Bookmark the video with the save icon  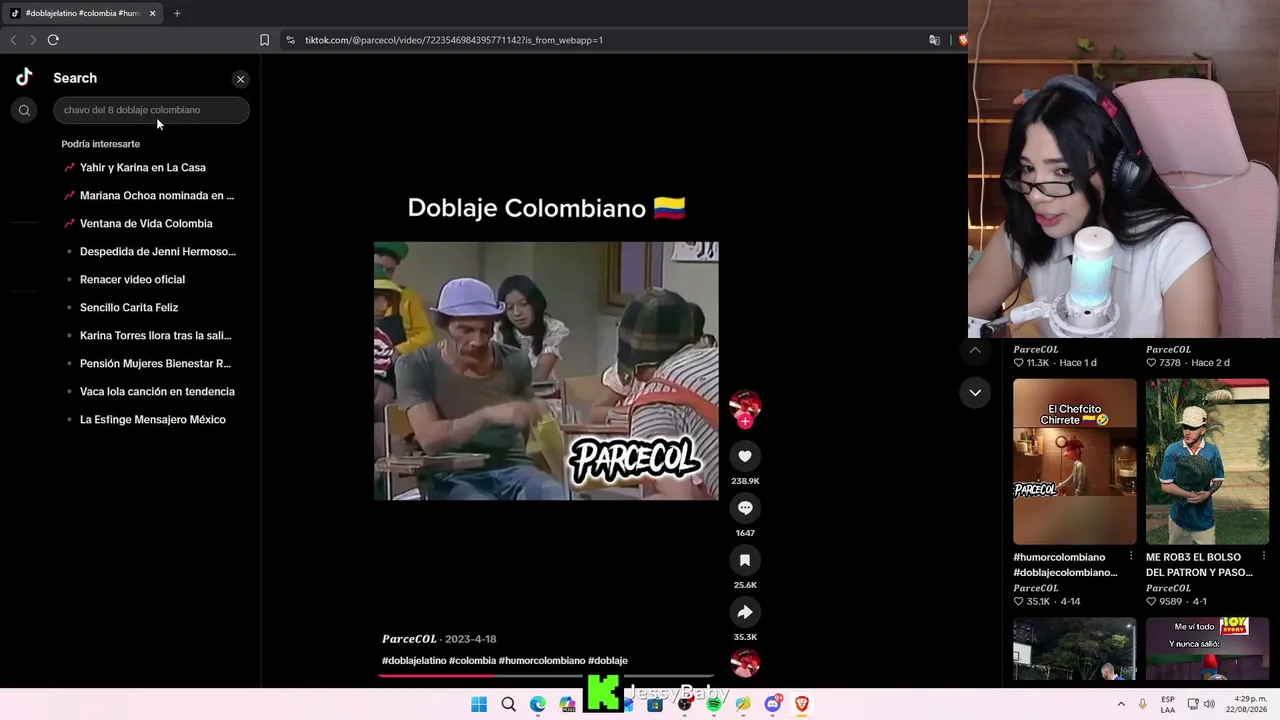click(x=745, y=560)
